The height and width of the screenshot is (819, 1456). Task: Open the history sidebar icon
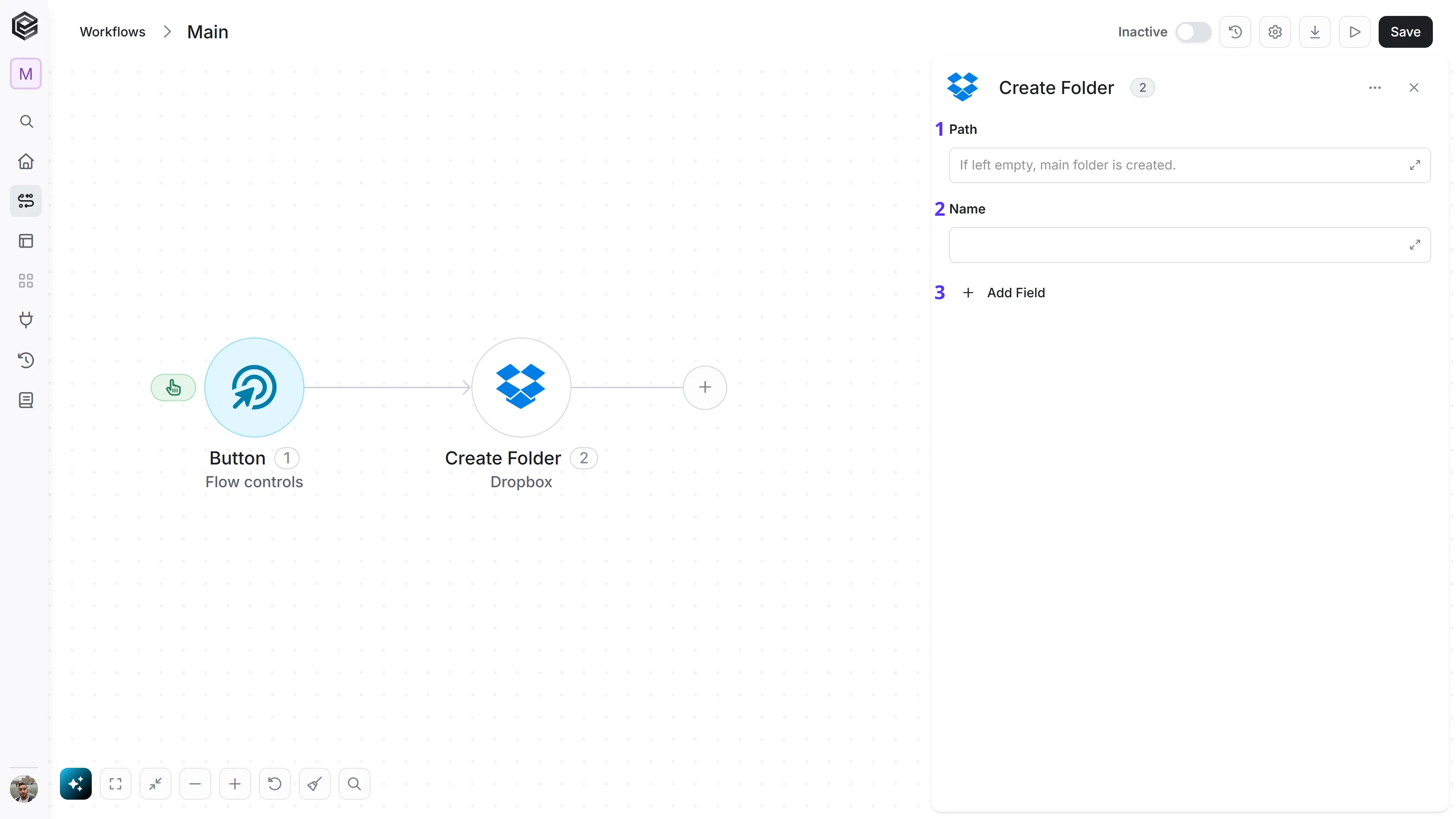pyautogui.click(x=26, y=360)
